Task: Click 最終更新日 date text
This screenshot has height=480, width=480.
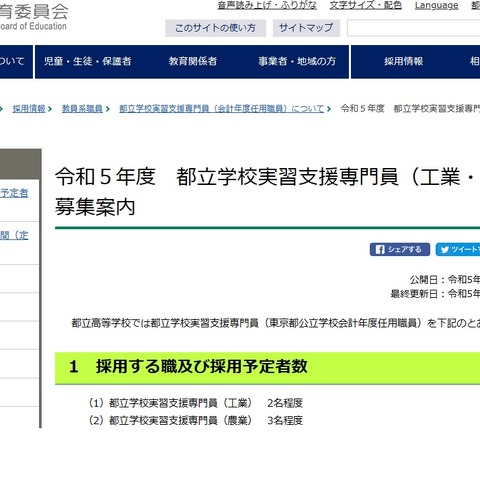Action: (435, 294)
